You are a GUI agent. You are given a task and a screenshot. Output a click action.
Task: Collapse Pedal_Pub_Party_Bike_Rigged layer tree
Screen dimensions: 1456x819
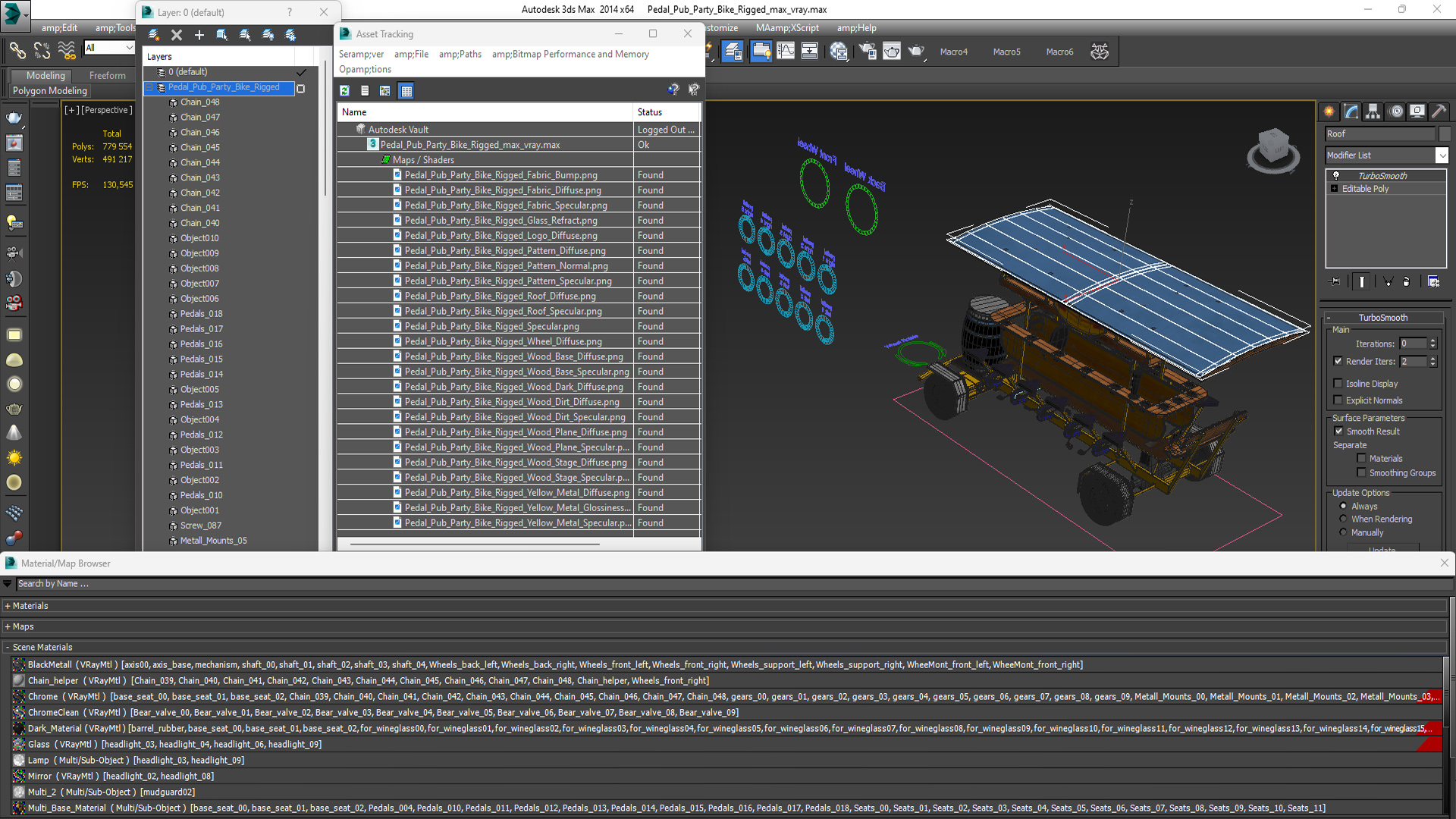pos(149,87)
